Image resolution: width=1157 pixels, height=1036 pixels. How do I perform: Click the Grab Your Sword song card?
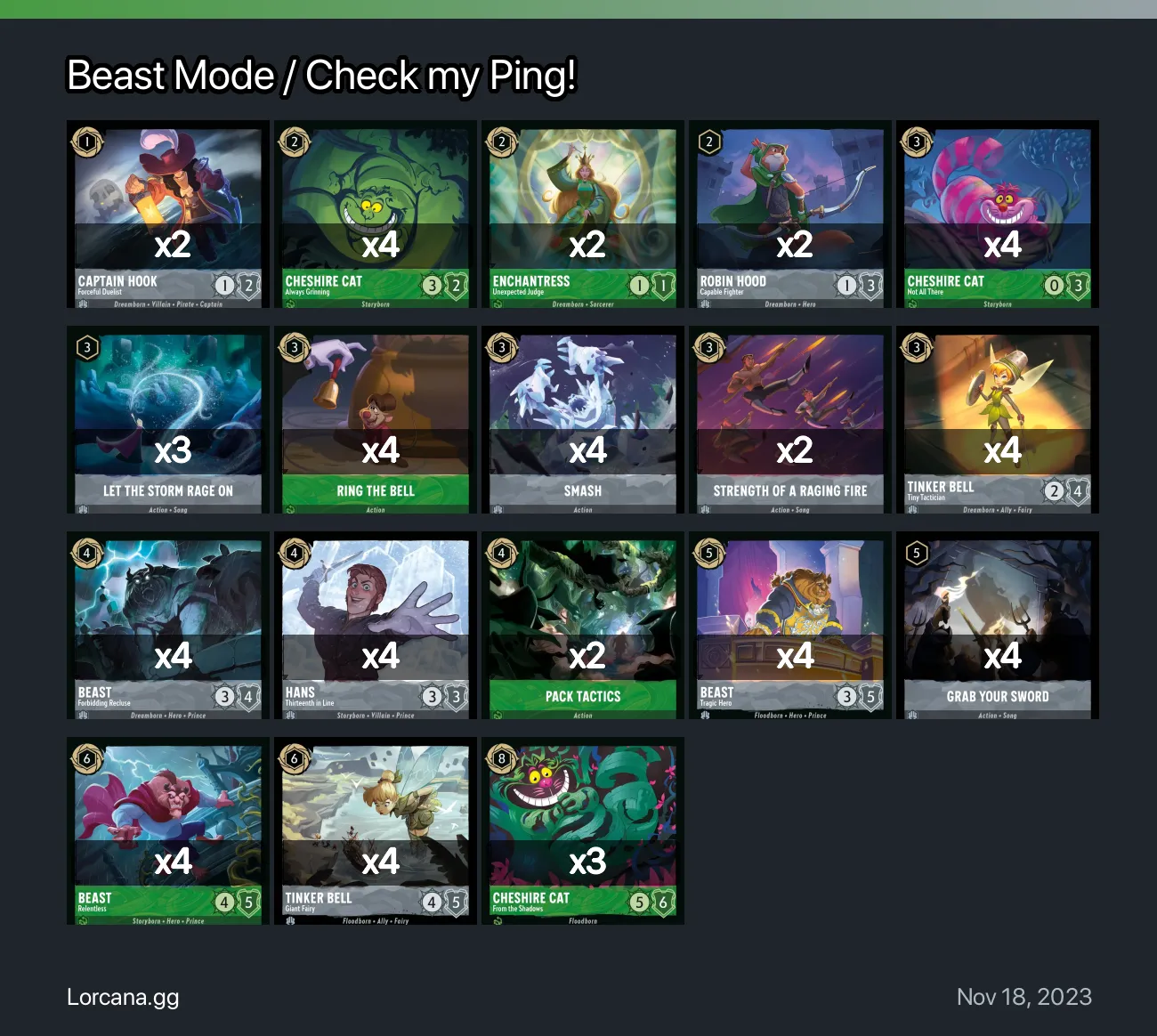998,626
